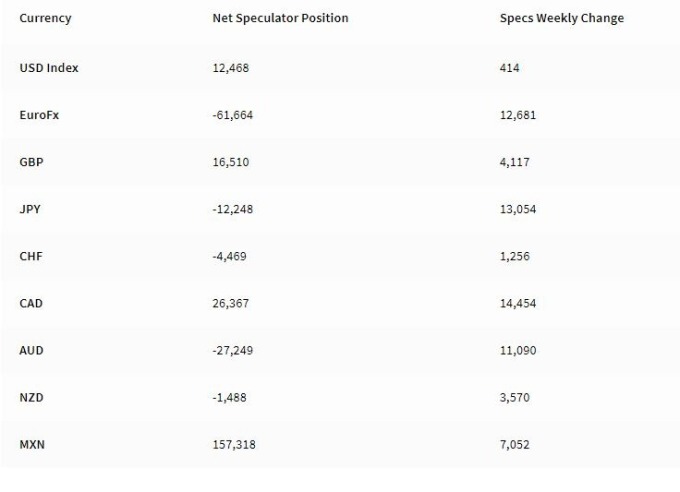
Task: Select the 414 USD Index weekly change
Action: (x=509, y=68)
